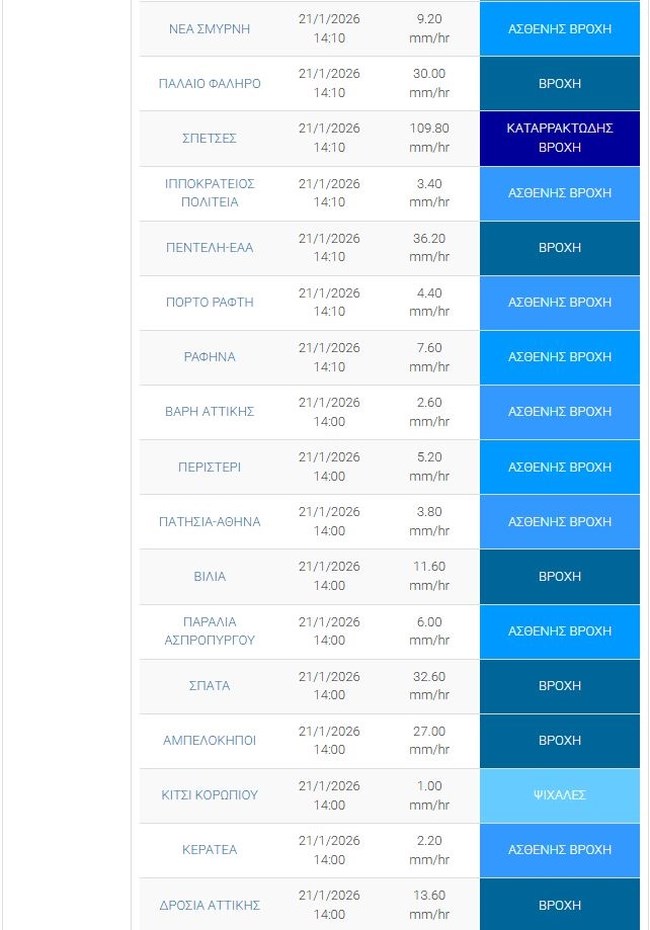Screen dimensions: 650x930
Task: Open the ΠΕΝΤΕΛΗ-ΕΑΑ station page
Action: pos(209,248)
